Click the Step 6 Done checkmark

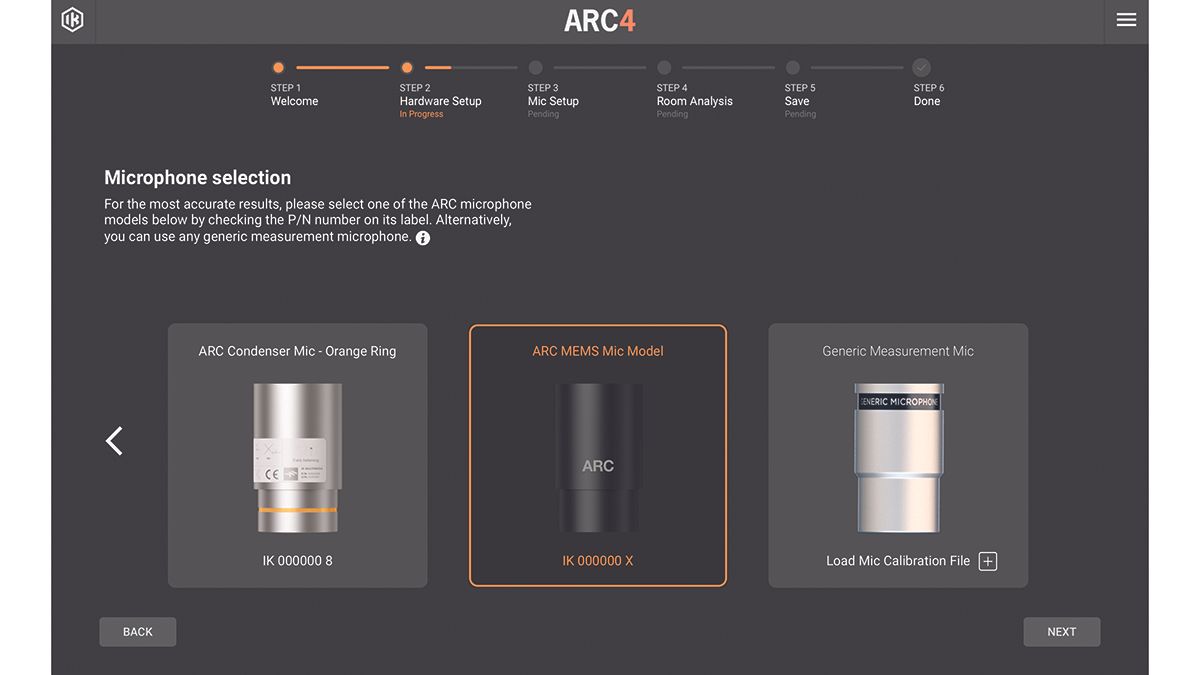click(921, 68)
